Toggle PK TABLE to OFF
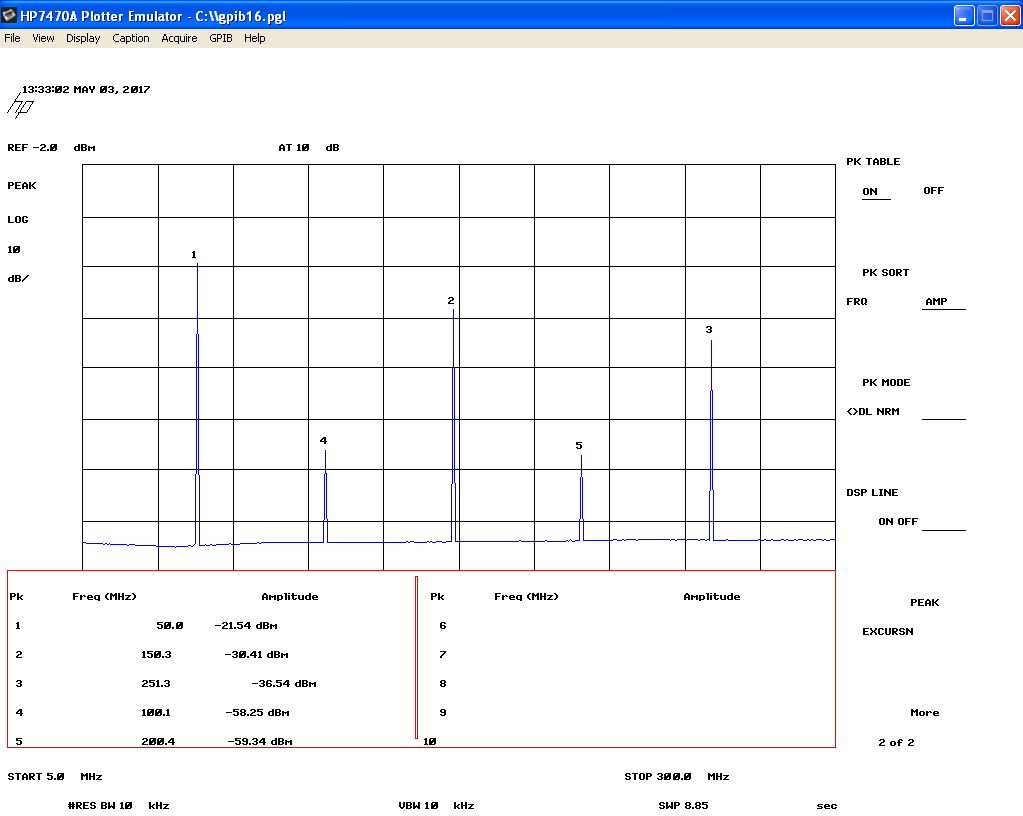Screen dimensions: 1023x816 (933, 191)
